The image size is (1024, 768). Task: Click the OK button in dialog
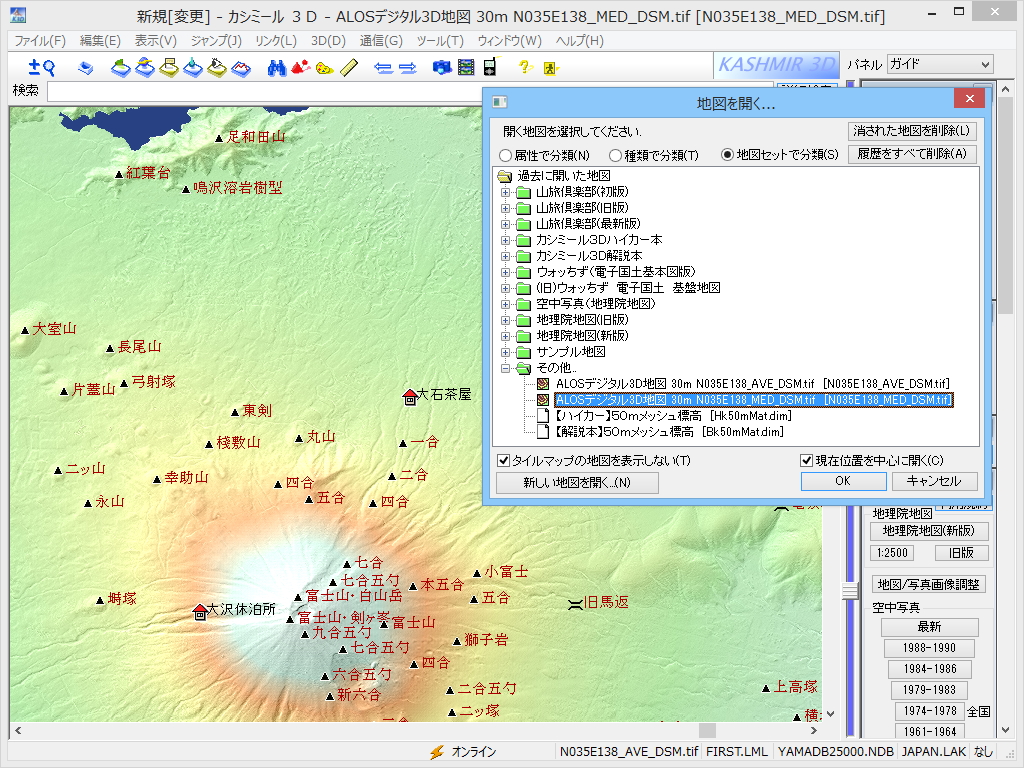pos(843,481)
